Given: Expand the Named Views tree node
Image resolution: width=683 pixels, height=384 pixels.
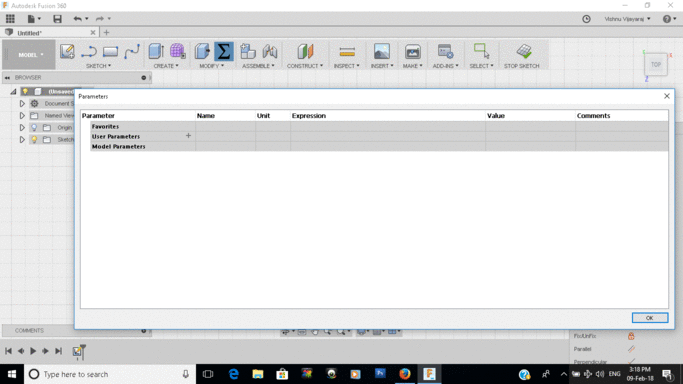Looking at the screenshot, I should click(22, 116).
